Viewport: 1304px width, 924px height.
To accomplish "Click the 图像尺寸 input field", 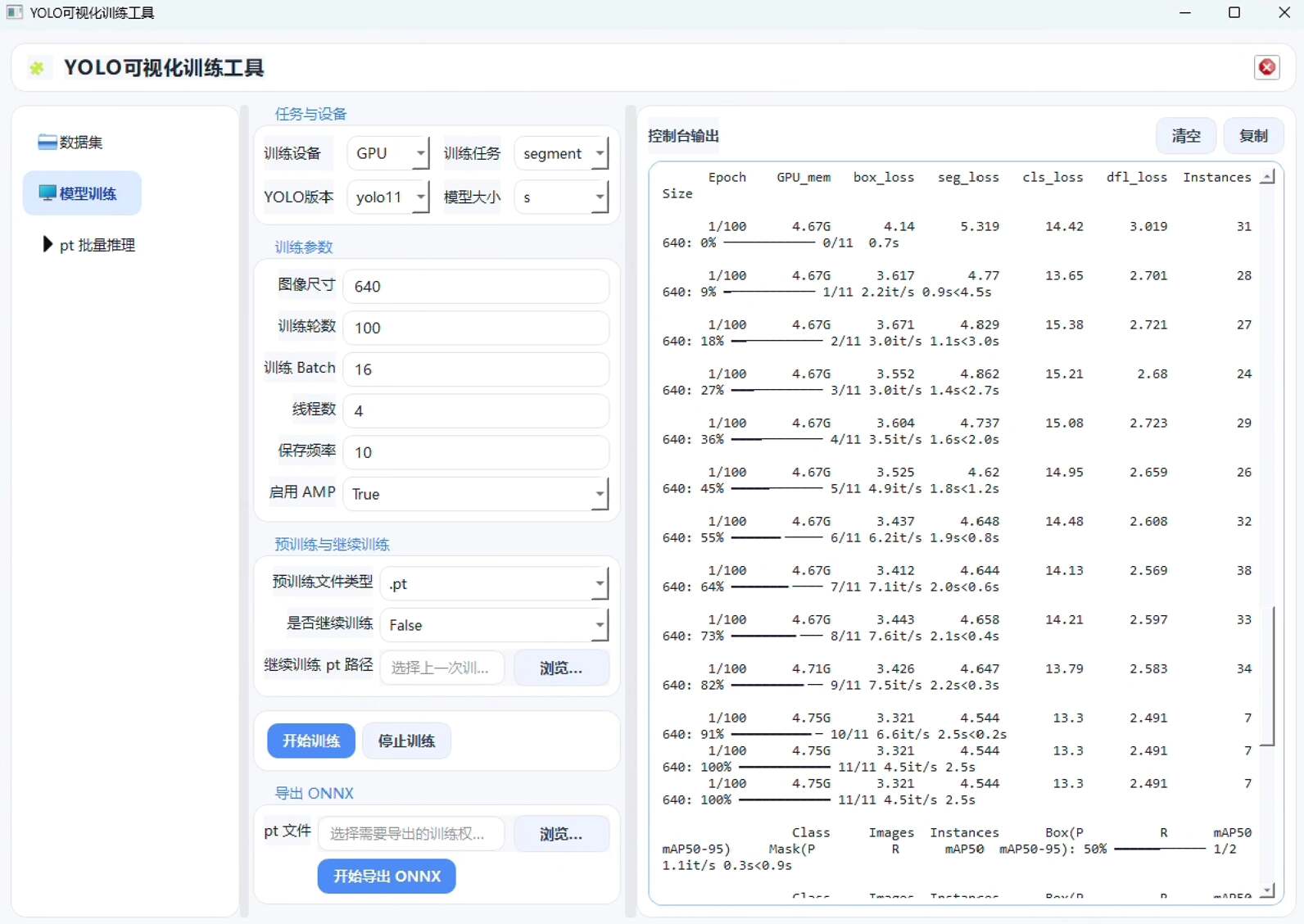I will pos(476,287).
